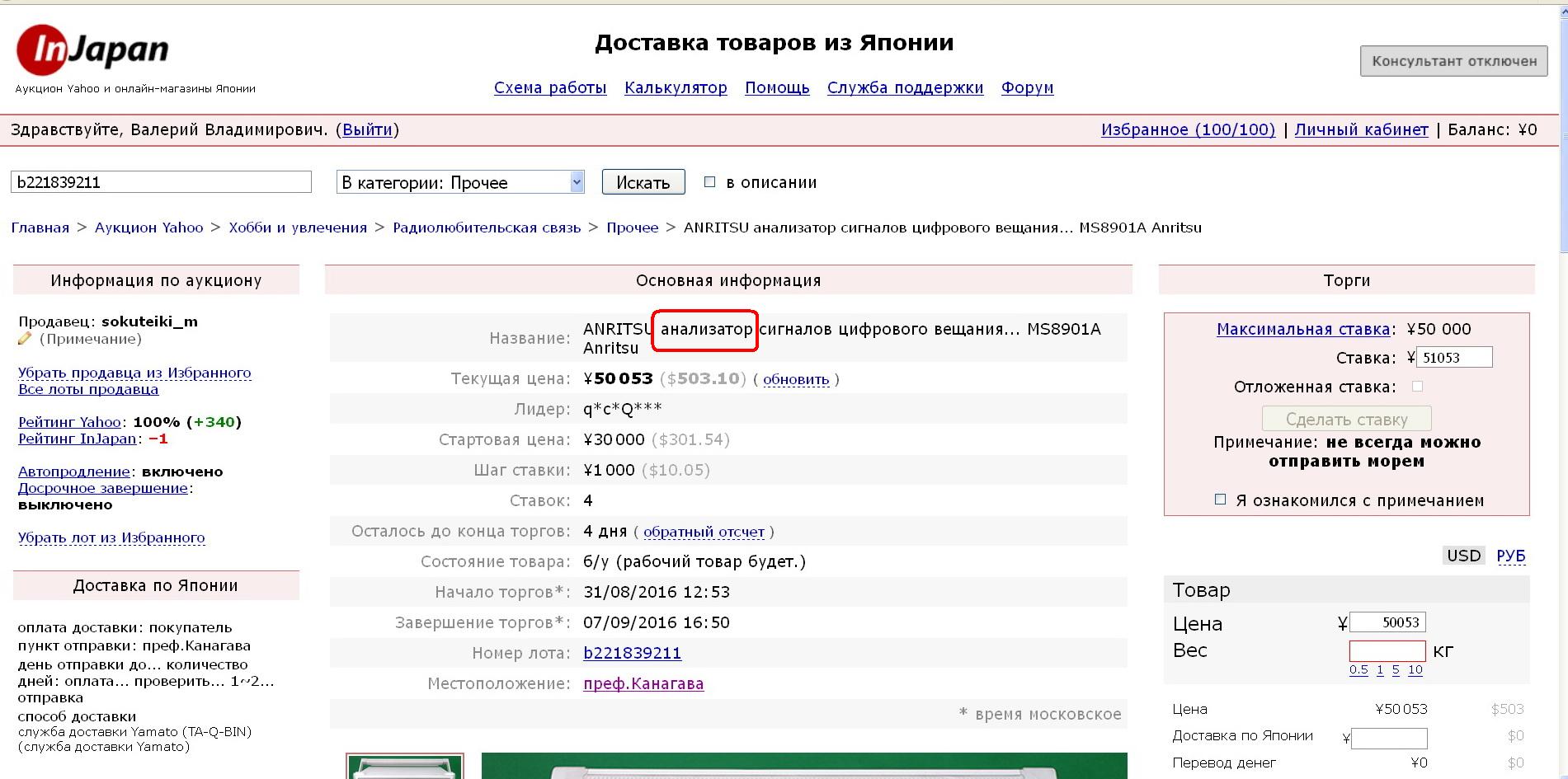
Task: Tick the 'в описании' checkbox
Action: (709, 182)
